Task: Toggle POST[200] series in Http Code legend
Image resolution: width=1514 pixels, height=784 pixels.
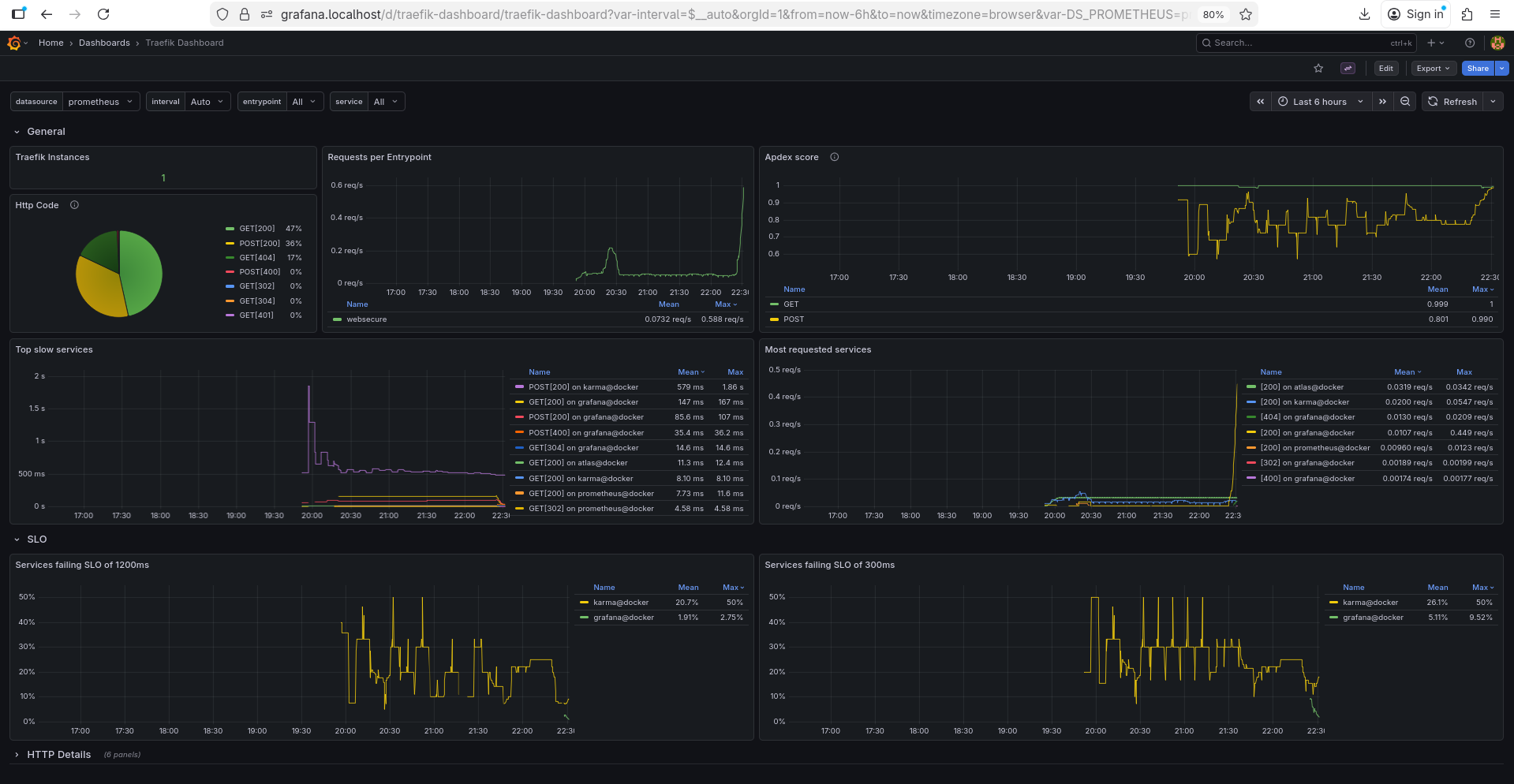Action: [260, 244]
